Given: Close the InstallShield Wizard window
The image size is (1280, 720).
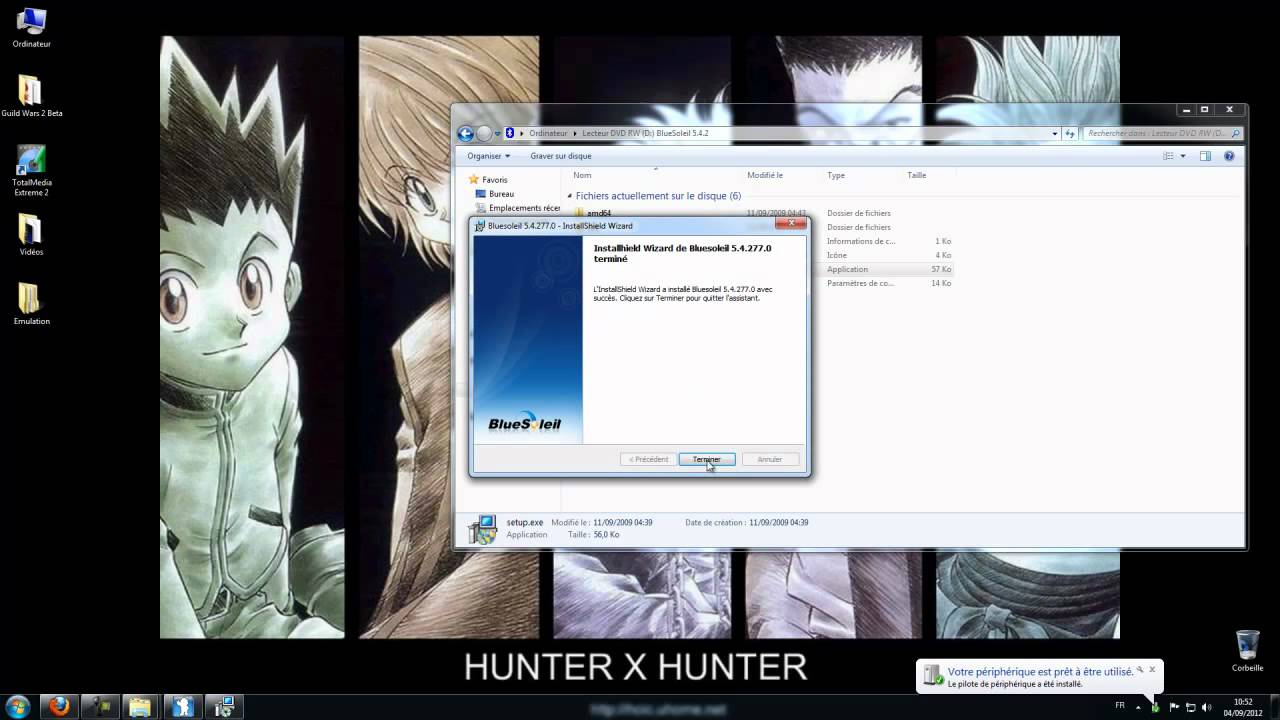Looking at the screenshot, I should 791,223.
